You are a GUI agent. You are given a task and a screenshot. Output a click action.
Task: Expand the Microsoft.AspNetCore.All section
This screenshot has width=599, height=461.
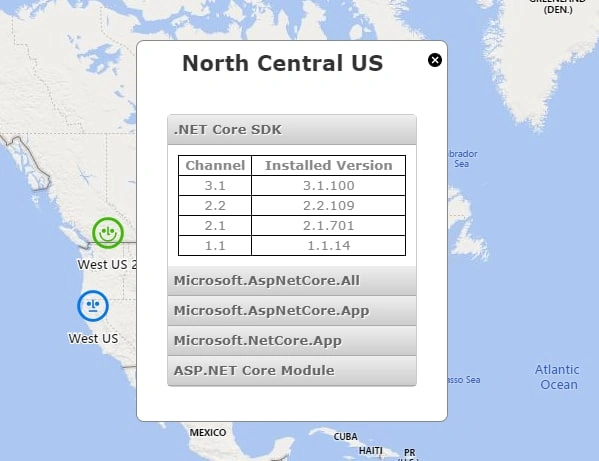pos(292,280)
